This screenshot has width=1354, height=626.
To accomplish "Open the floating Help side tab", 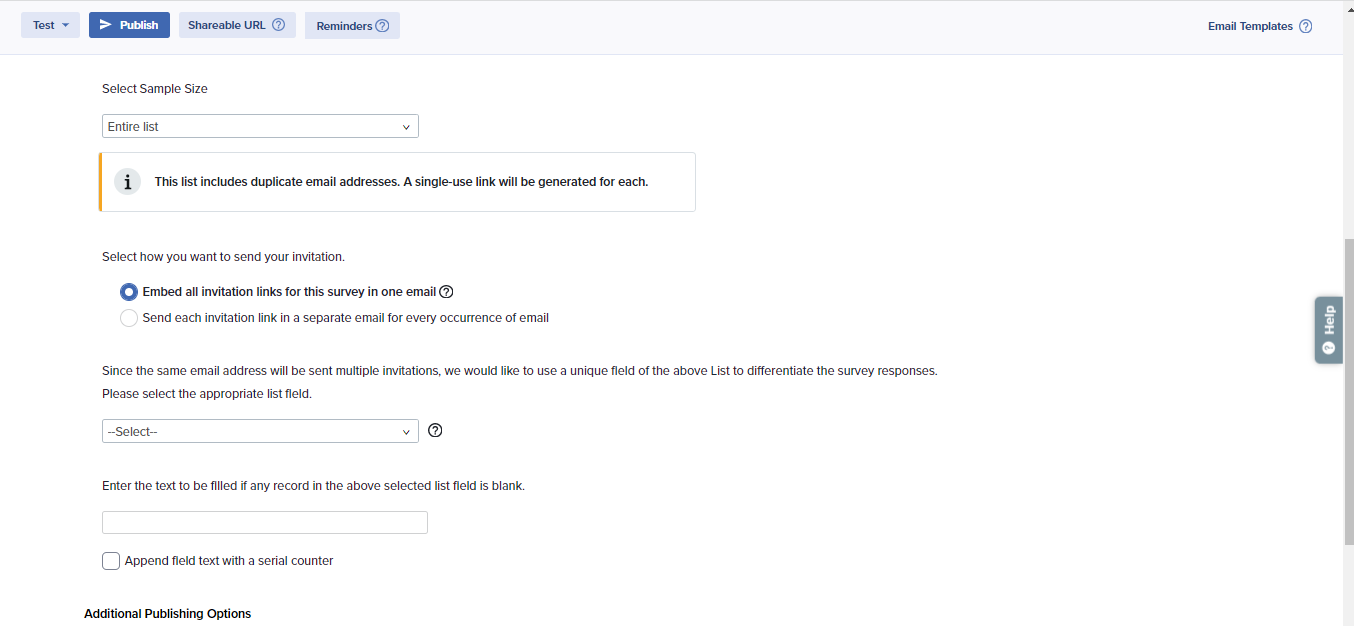I will (1328, 329).
